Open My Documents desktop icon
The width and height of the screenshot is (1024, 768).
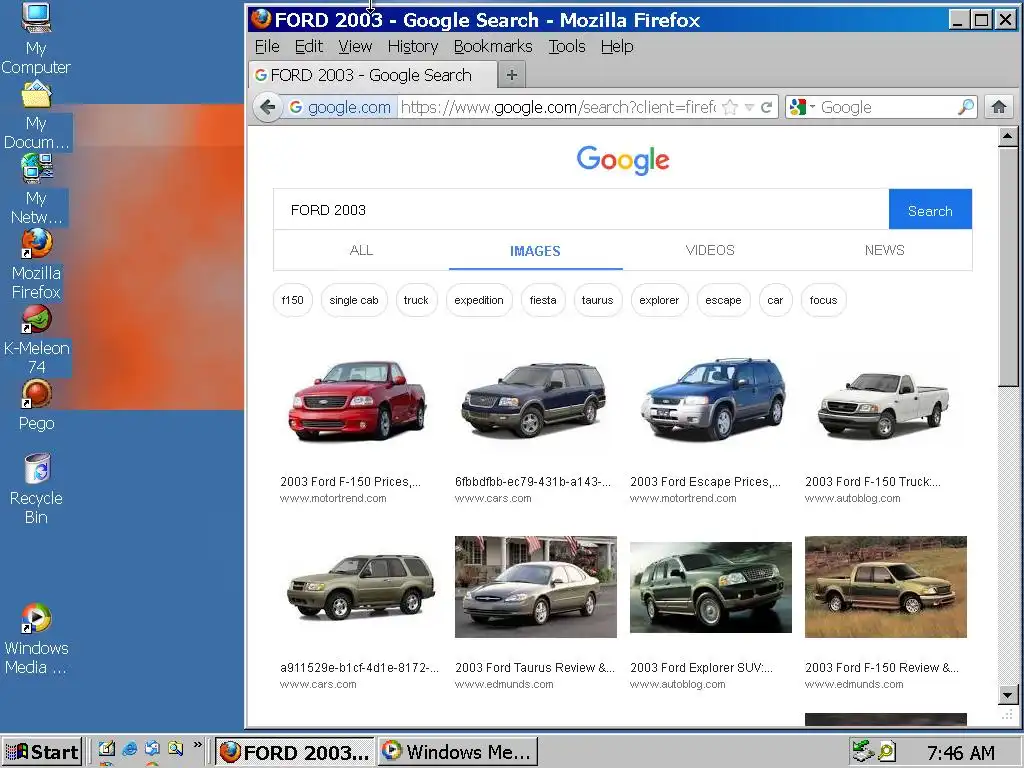coord(36,116)
